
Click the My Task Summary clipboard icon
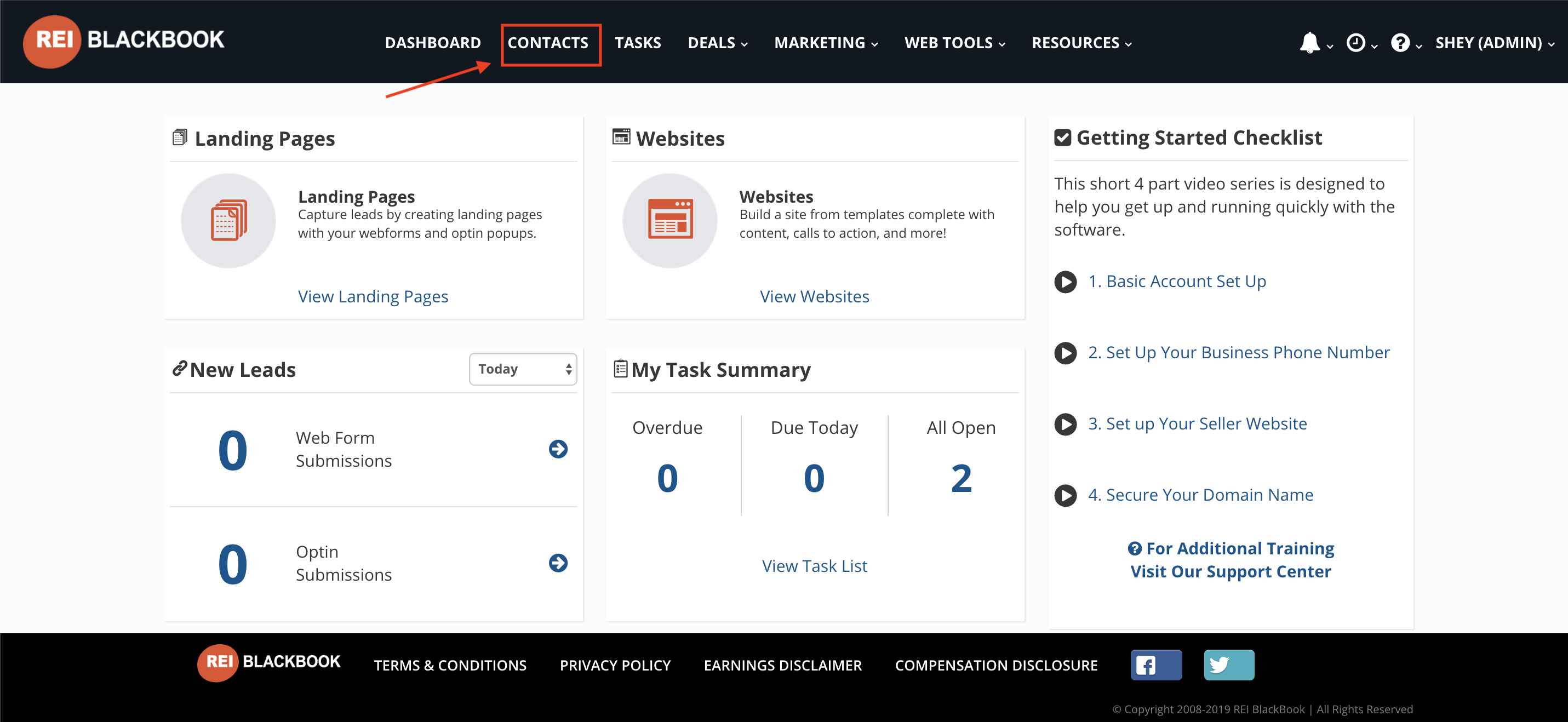tap(620, 369)
